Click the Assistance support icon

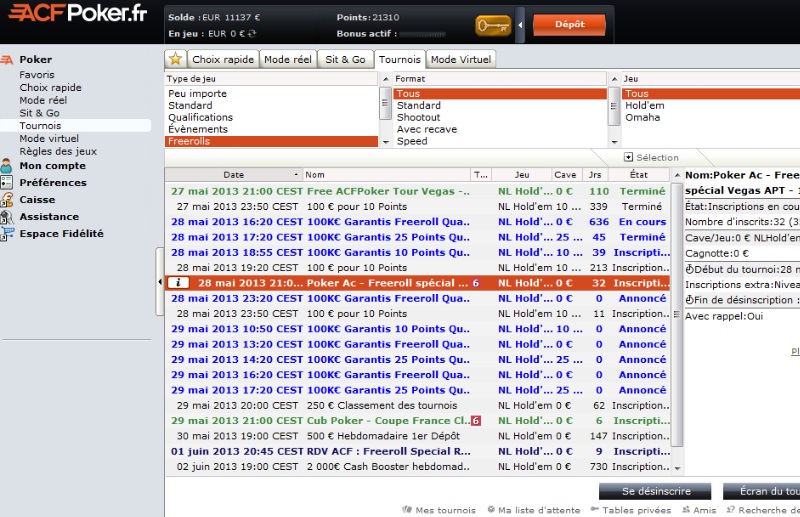click(x=6, y=217)
